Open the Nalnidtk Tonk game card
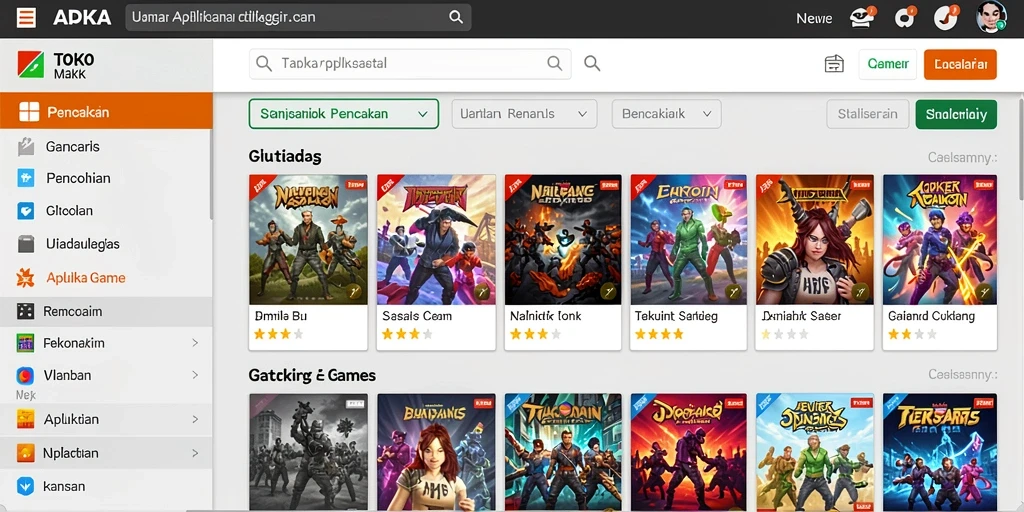1024x512 pixels. [x=563, y=262]
